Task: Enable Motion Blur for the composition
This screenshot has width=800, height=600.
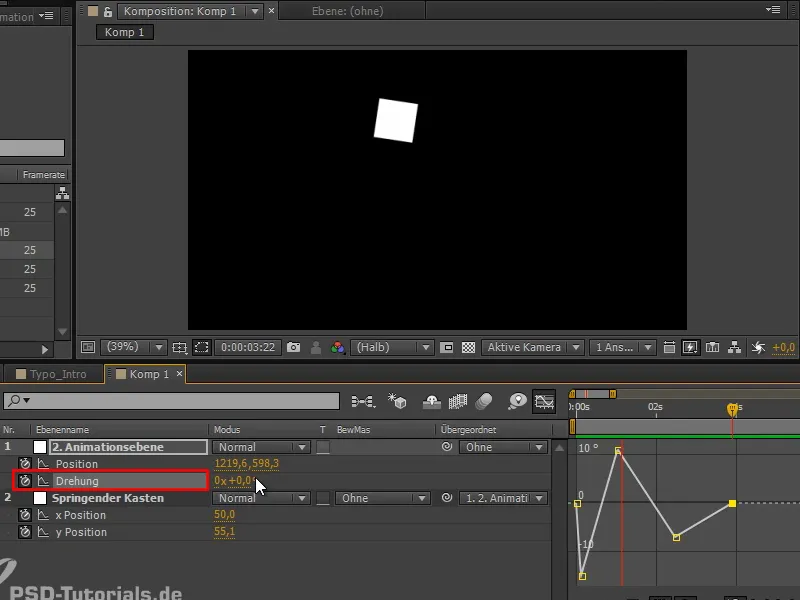Action: tap(485, 401)
